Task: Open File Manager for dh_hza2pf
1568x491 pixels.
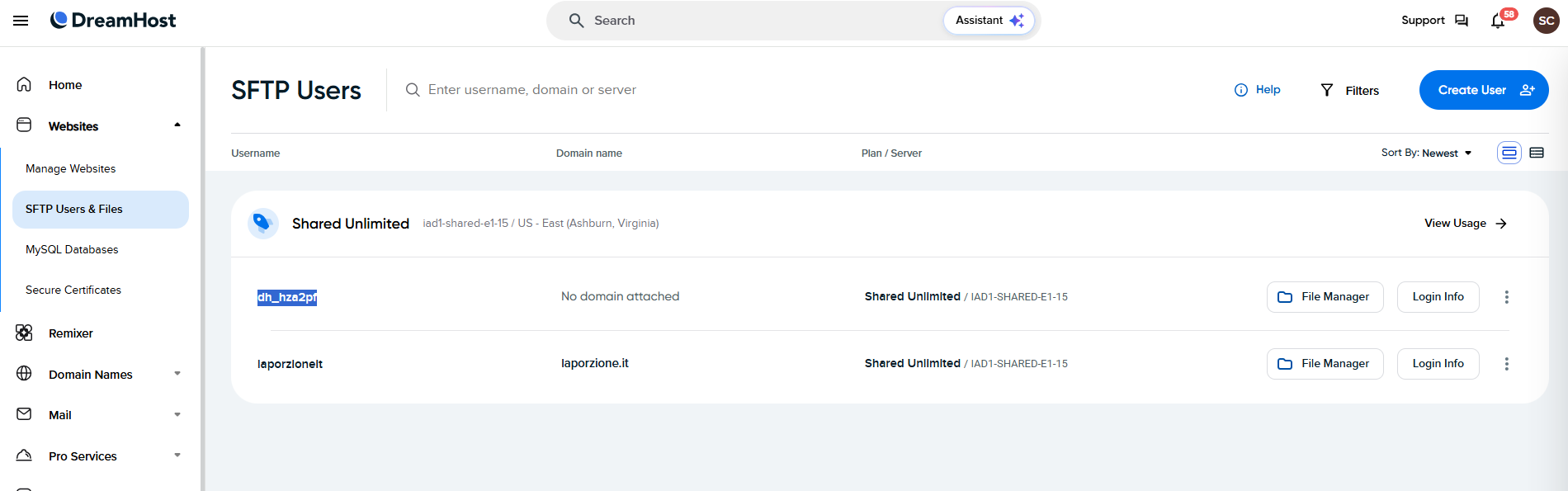Action: 1325,297
